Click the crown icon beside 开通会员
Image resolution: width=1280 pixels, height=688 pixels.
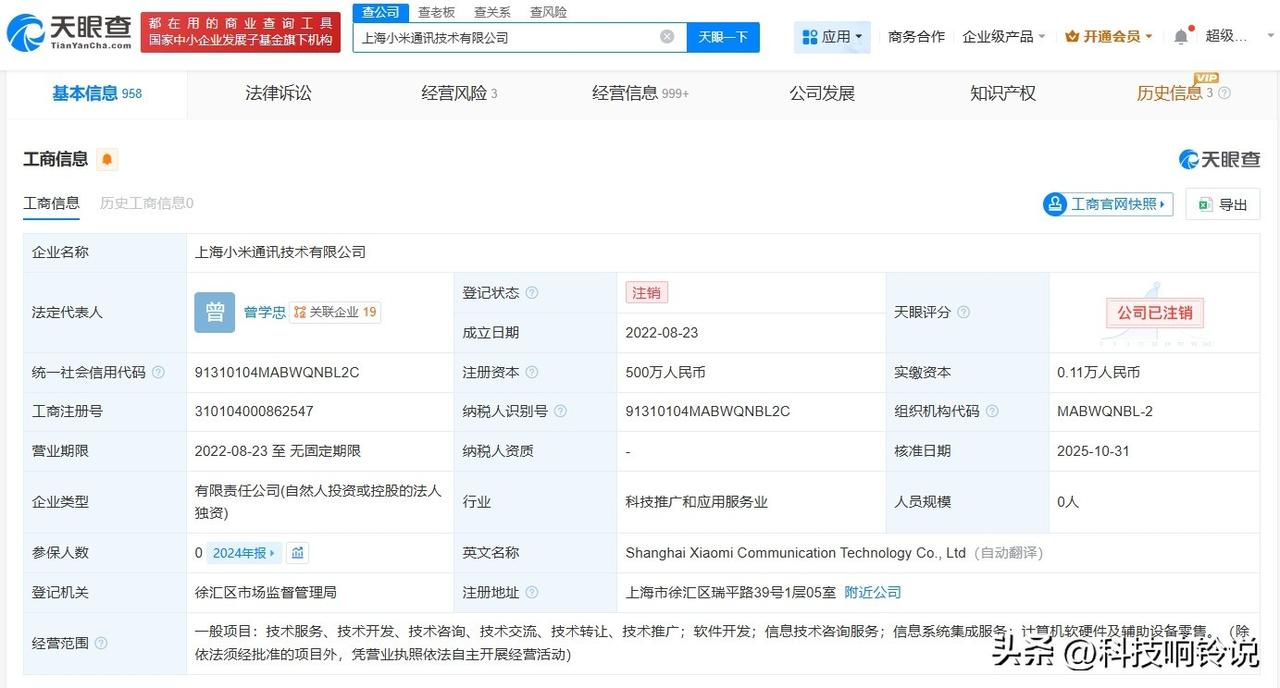coord(1072,36)
